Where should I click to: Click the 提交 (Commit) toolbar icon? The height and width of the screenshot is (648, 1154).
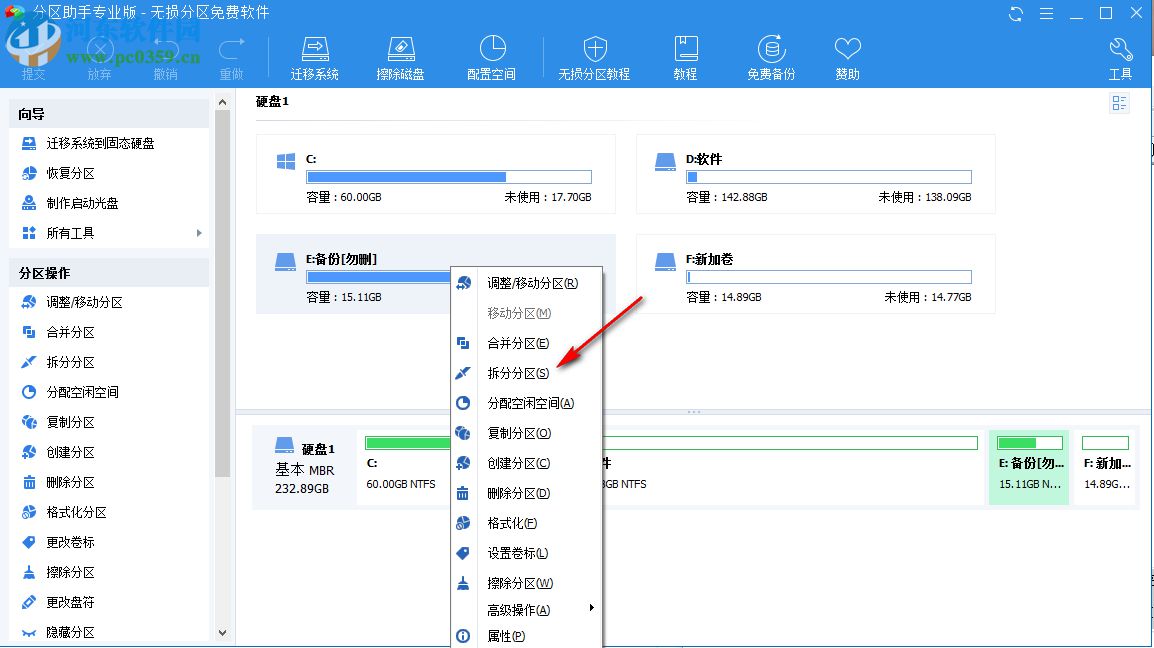point(33,55)
